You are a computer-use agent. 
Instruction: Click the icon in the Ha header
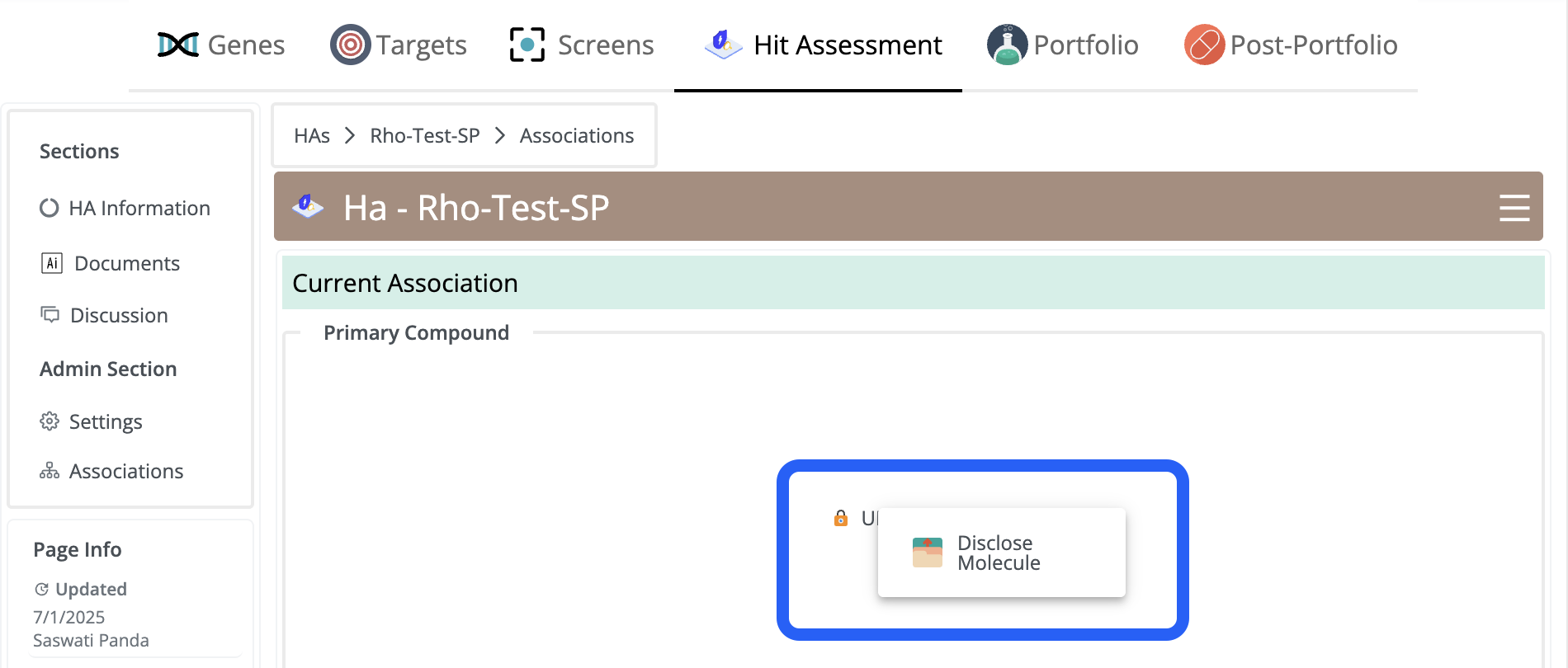coord(308,206)
